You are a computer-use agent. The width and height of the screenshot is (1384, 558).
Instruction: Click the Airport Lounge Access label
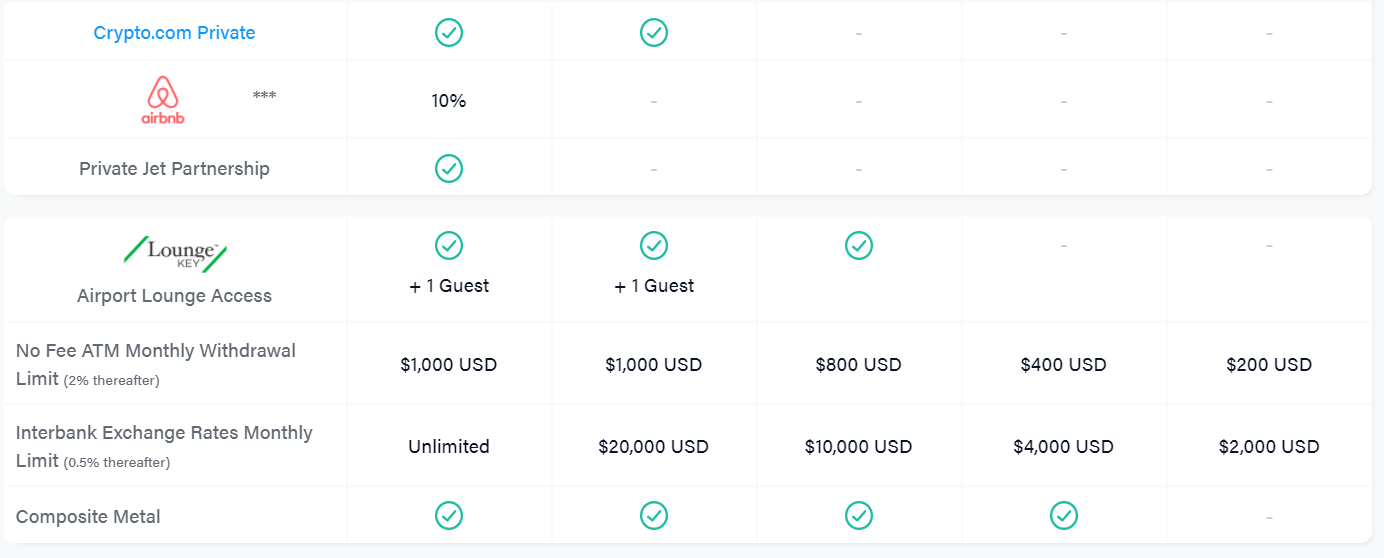(x=175, y=296)
